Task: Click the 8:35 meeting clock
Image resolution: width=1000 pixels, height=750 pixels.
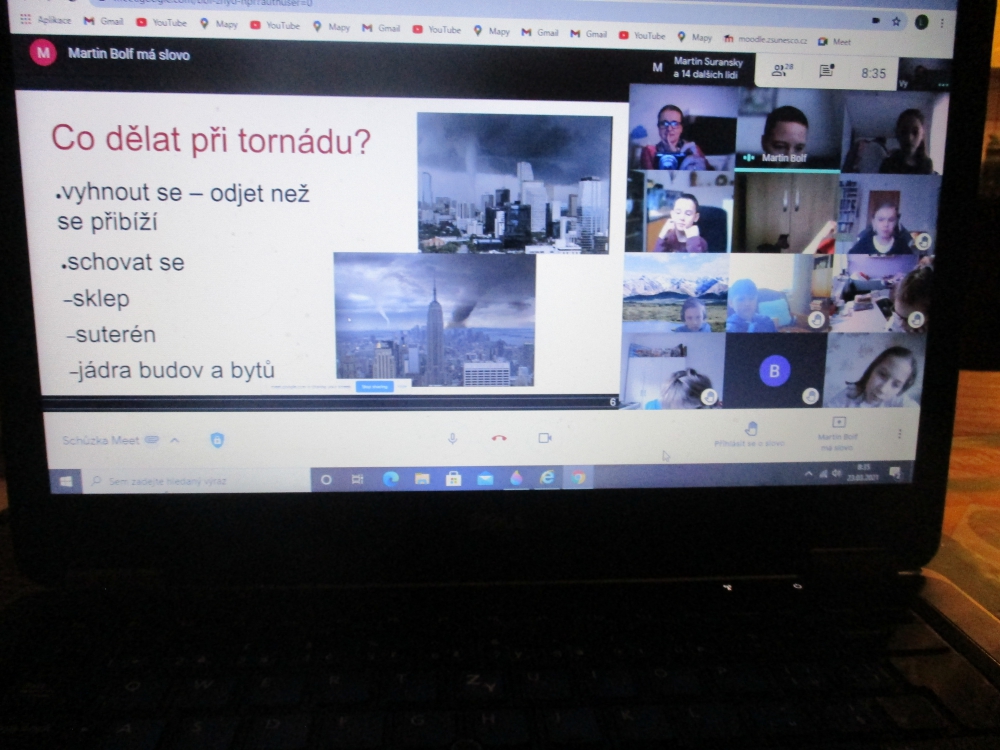Action: click(x=873, y=73)
